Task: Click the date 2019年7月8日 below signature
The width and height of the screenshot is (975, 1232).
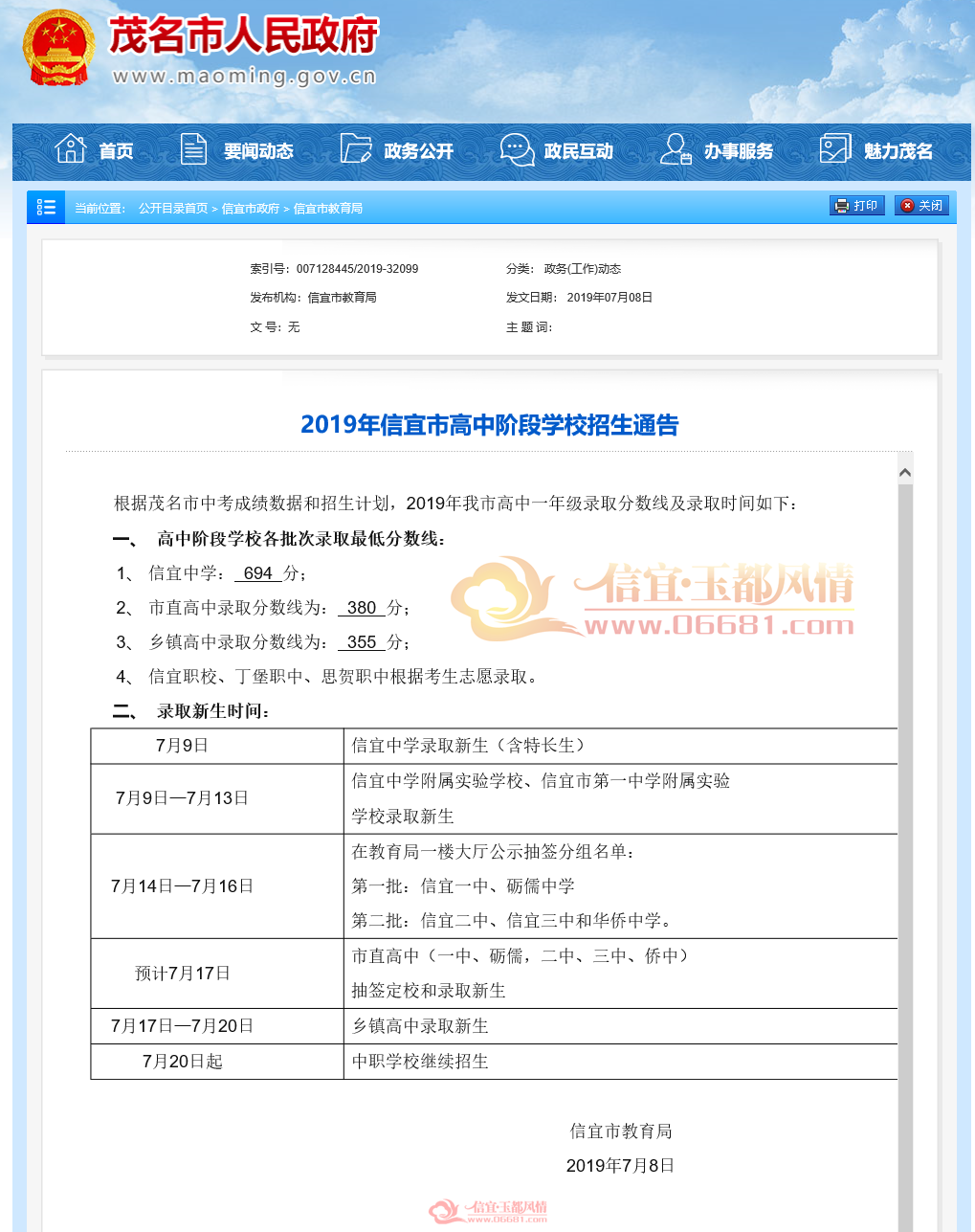Action: point(620,1166)
